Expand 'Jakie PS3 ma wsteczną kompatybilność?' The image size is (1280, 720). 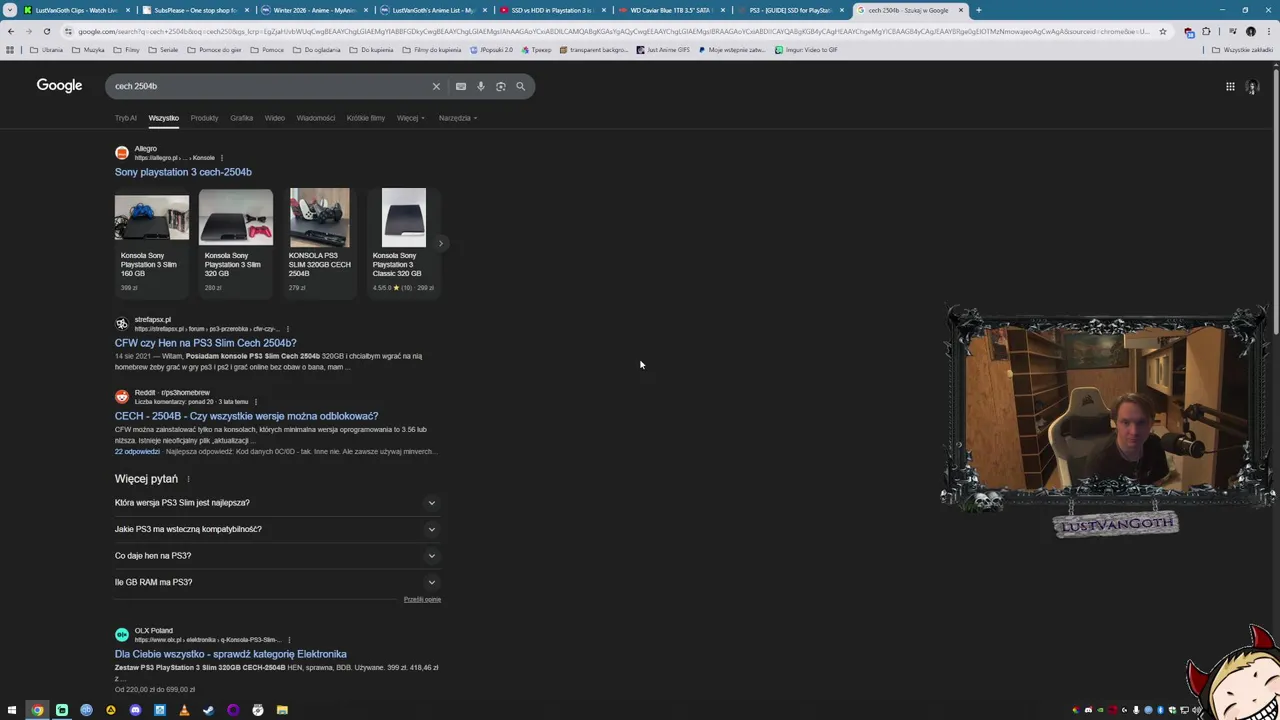(277, 529)
